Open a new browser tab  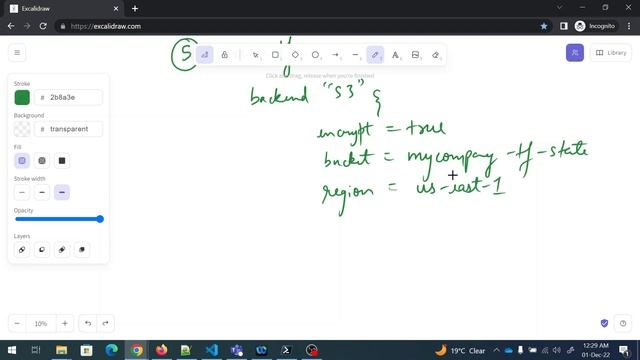coord(135,9)
